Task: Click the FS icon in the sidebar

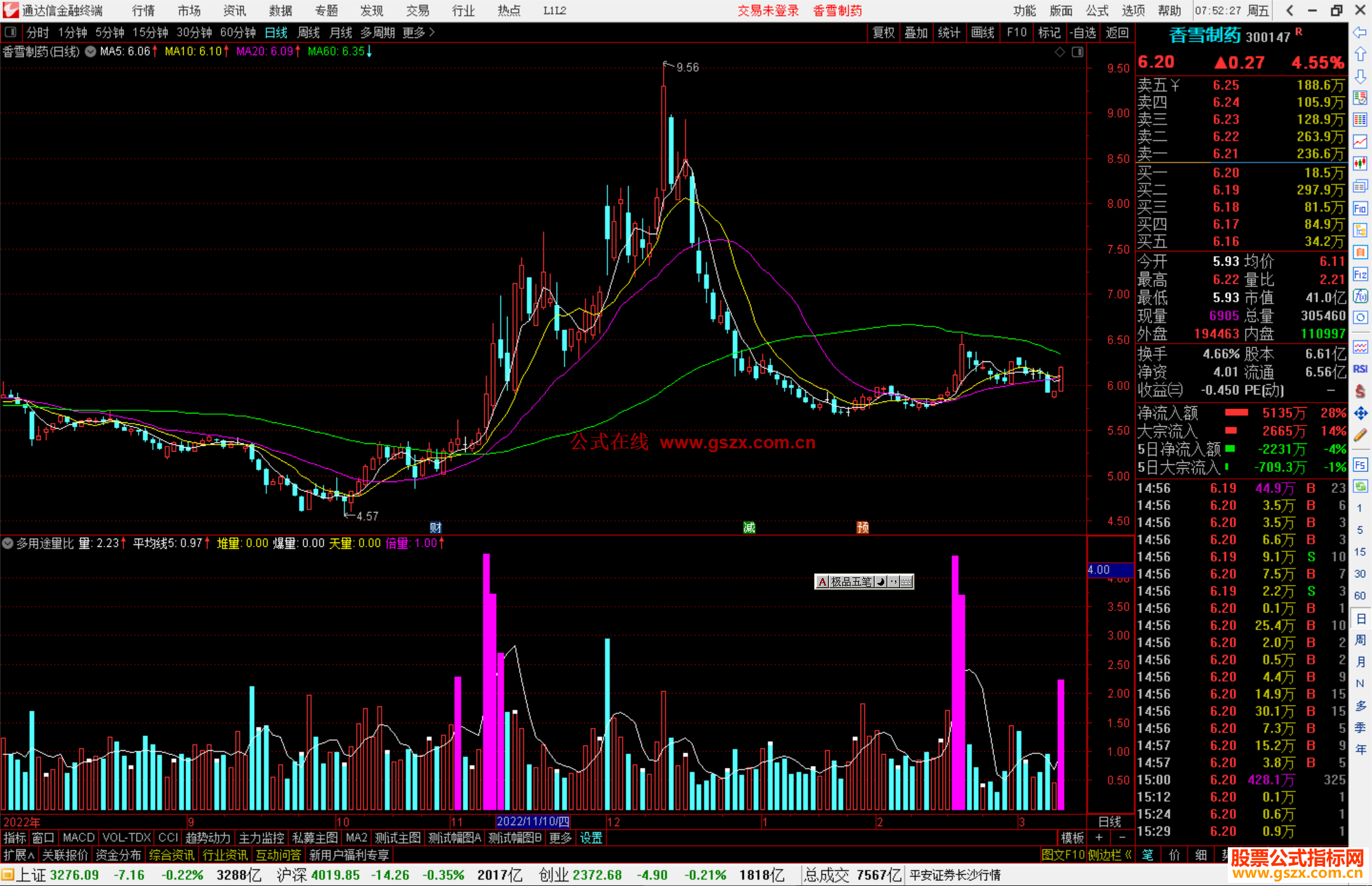Action: coord(1360,465)
